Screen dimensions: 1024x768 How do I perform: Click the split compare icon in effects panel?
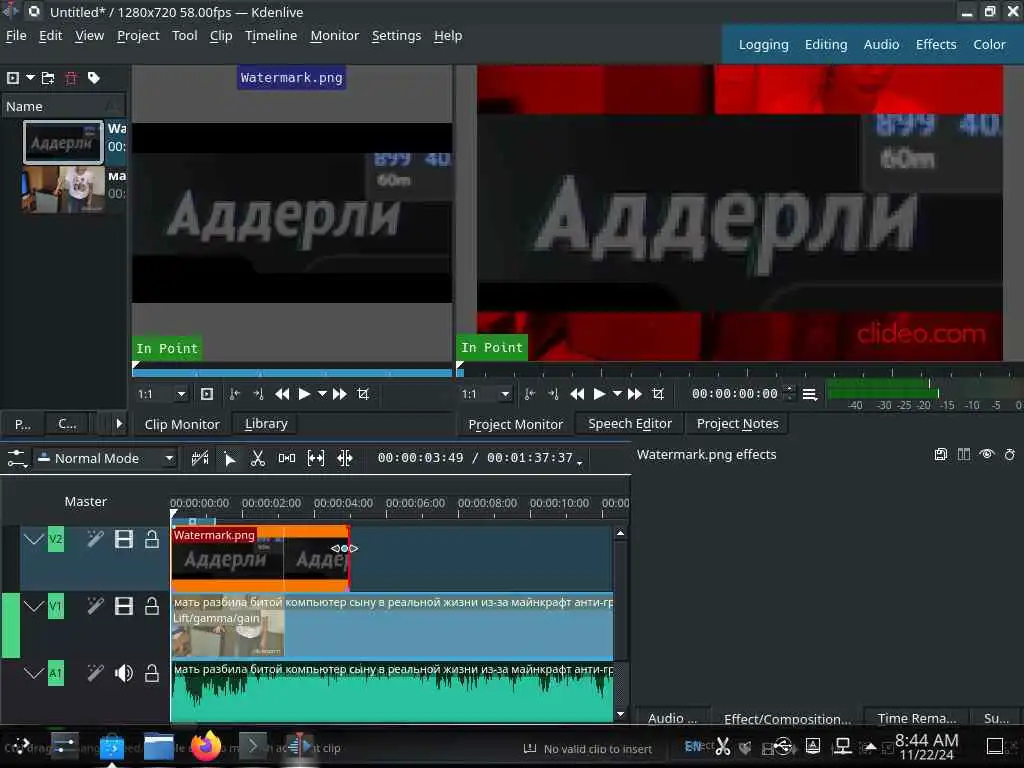coord(964,455)
